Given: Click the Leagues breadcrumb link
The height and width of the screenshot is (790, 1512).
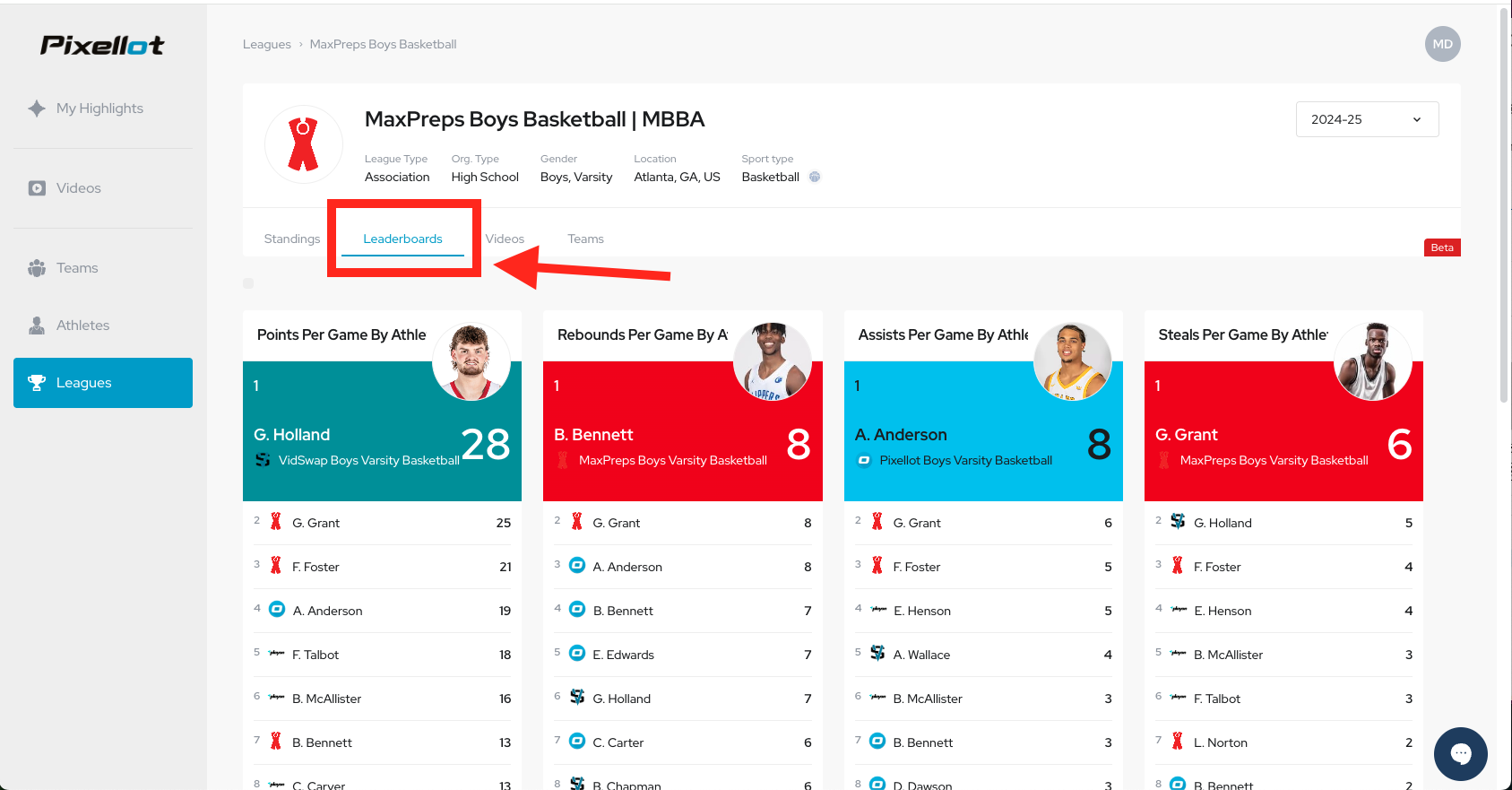Looking at the screenshot, I should point(267,44).
